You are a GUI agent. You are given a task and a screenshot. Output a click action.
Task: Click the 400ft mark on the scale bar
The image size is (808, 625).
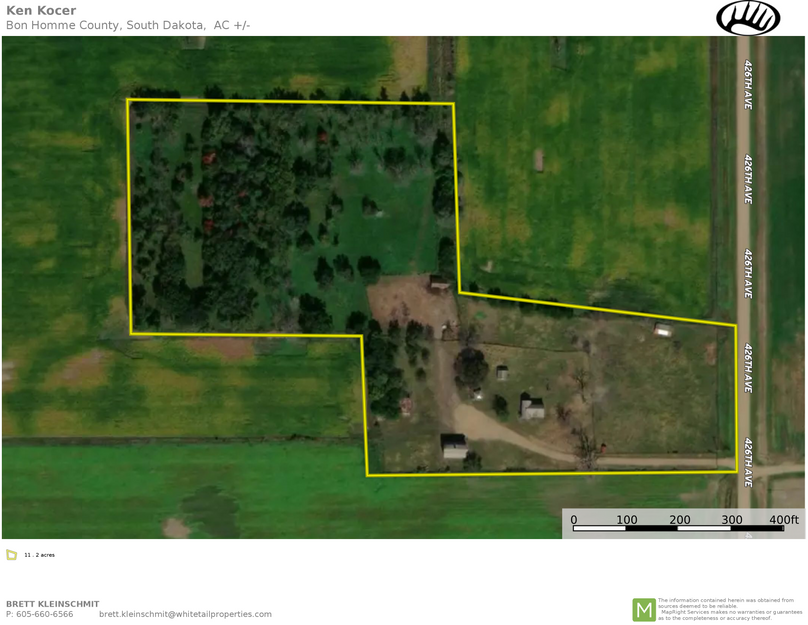tap(785, 520)
